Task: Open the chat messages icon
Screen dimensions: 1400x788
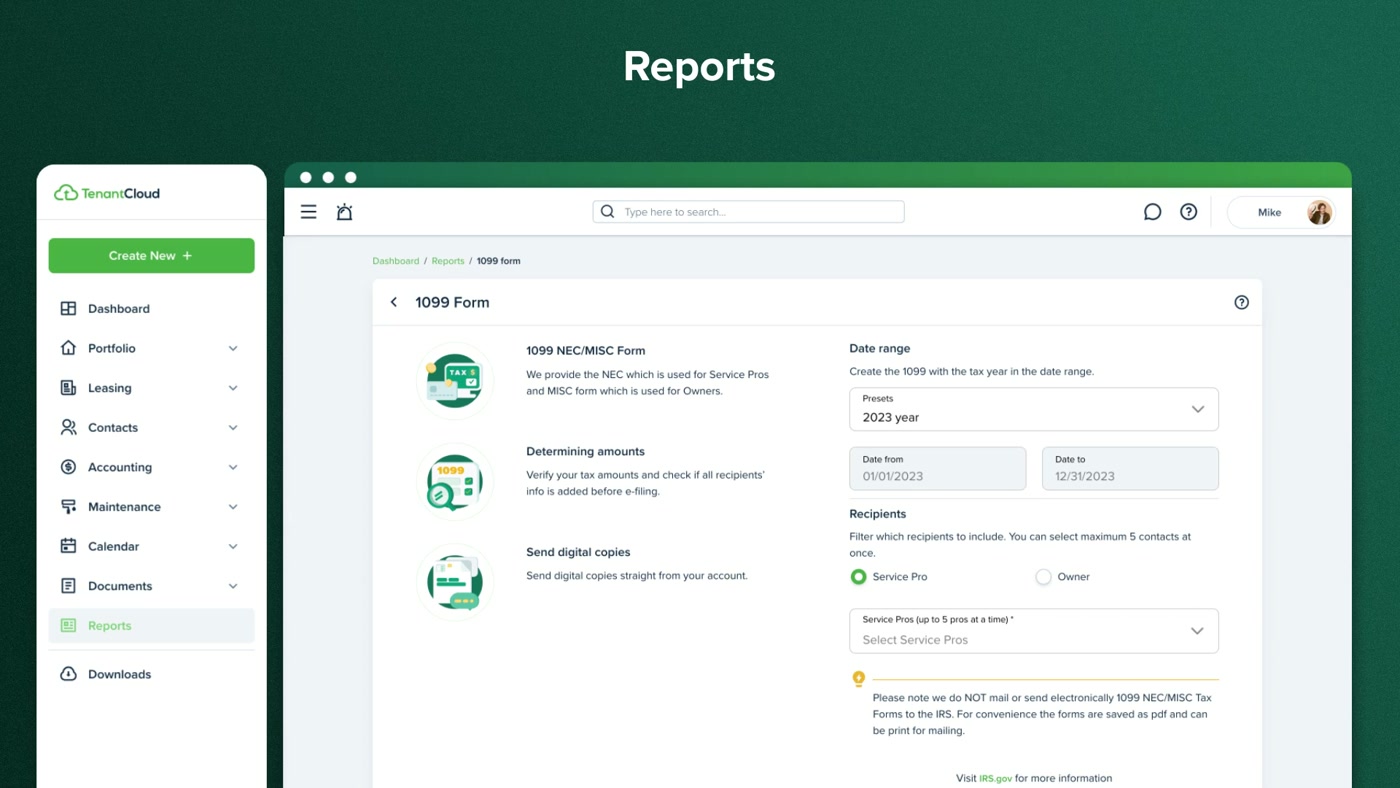Action: tap(1152, 212)
